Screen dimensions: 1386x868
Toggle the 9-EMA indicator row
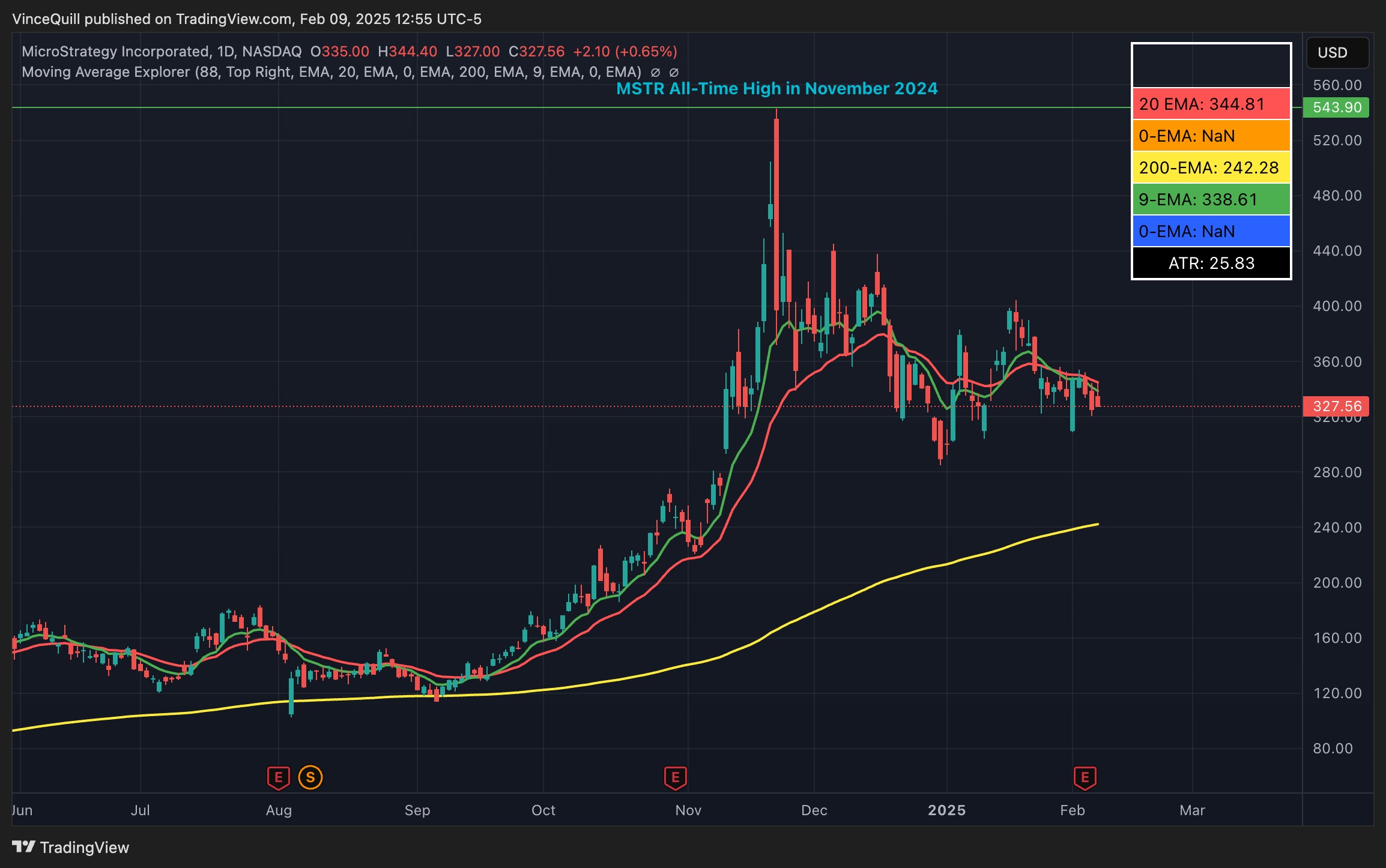[x=1209, y=199]
